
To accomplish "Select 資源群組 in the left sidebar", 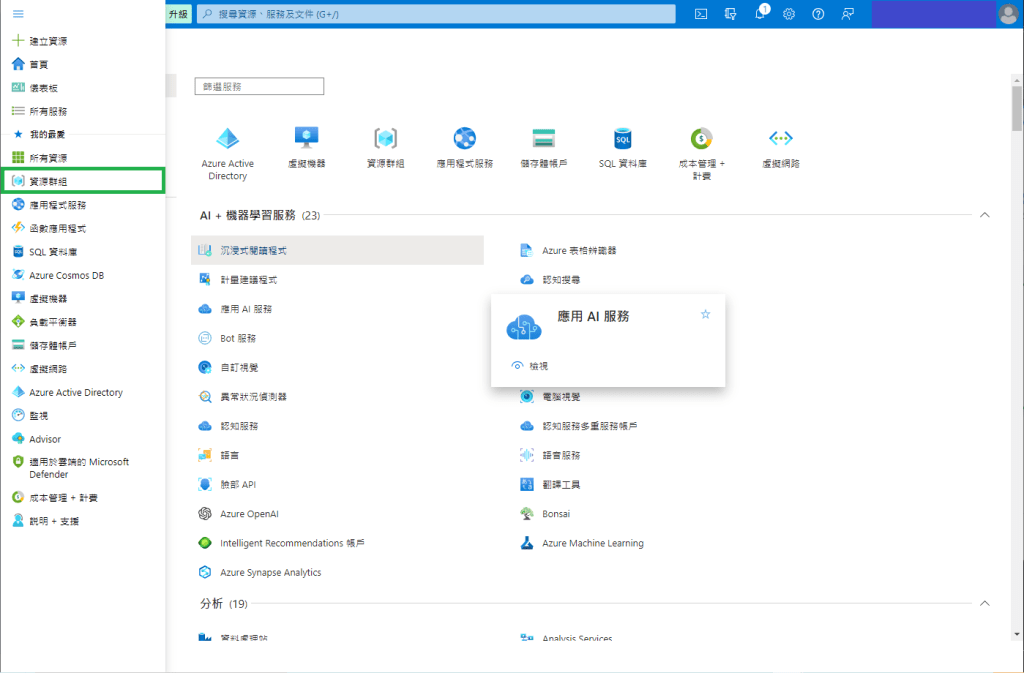I will [48, 181].
